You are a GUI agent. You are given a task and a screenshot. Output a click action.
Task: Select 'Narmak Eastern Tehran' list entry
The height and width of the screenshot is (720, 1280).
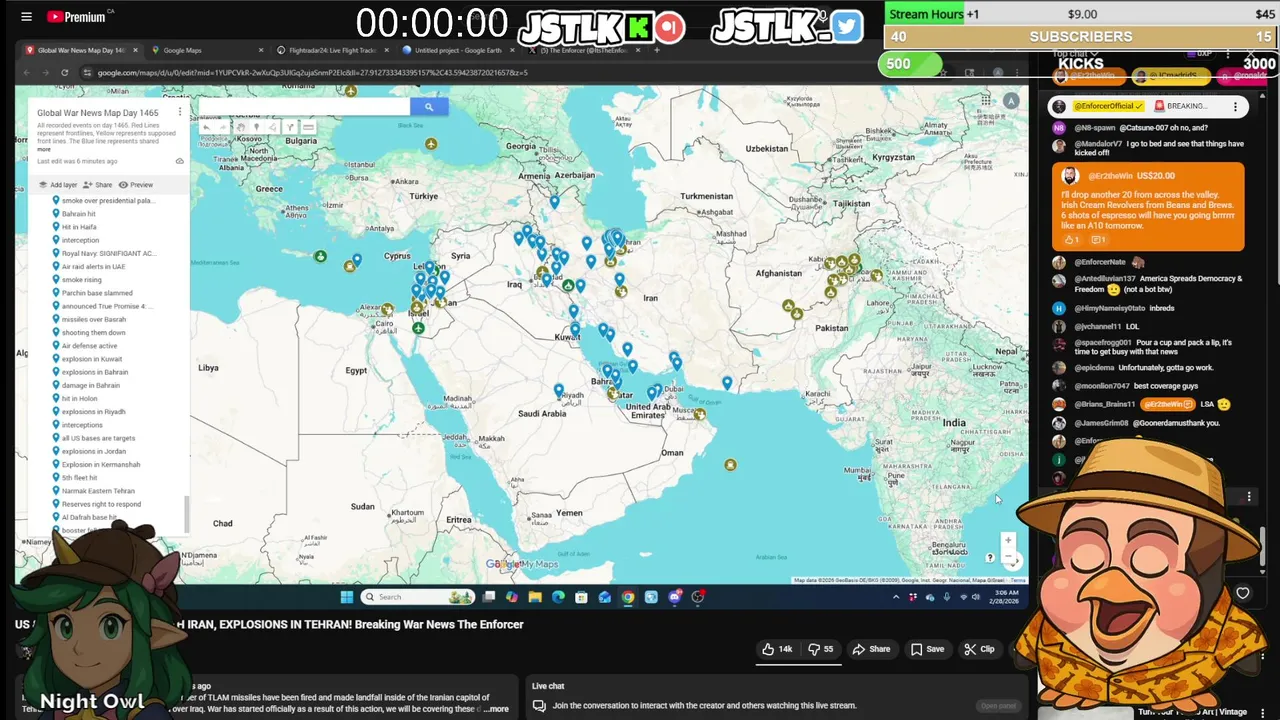click(98, 491)
